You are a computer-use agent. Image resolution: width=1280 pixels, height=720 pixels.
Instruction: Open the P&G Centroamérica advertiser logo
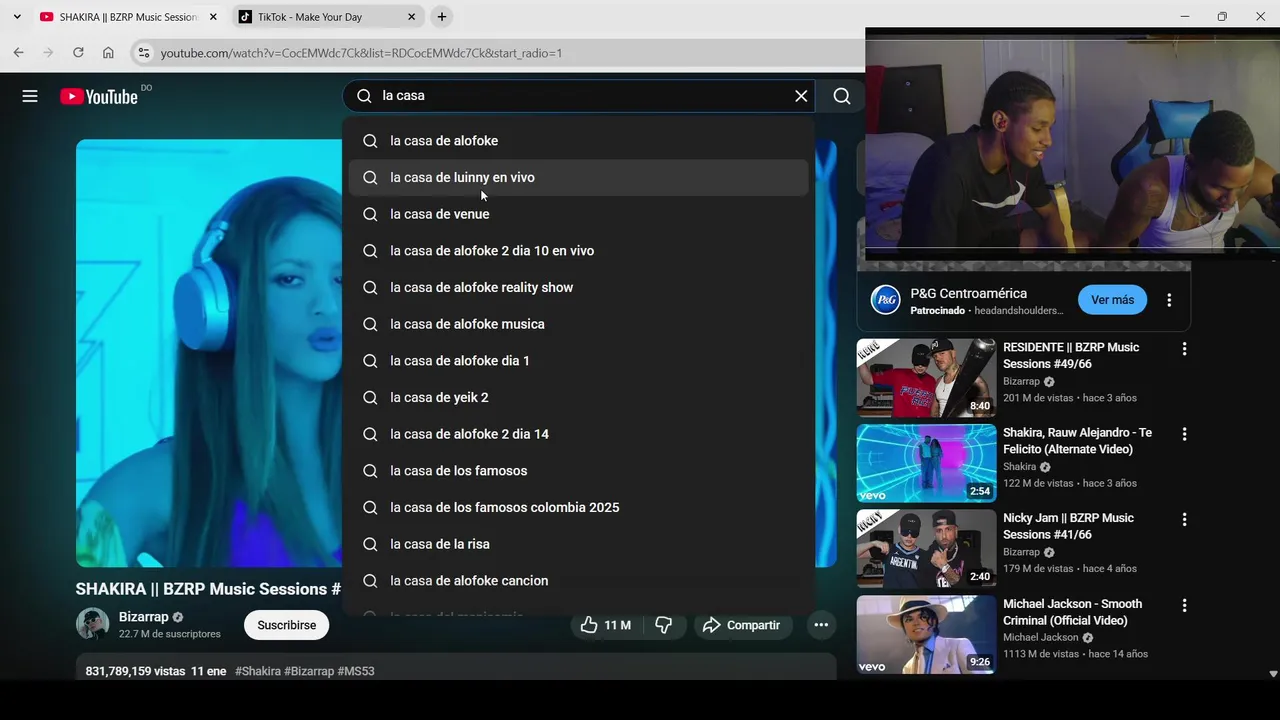[885, 300]
